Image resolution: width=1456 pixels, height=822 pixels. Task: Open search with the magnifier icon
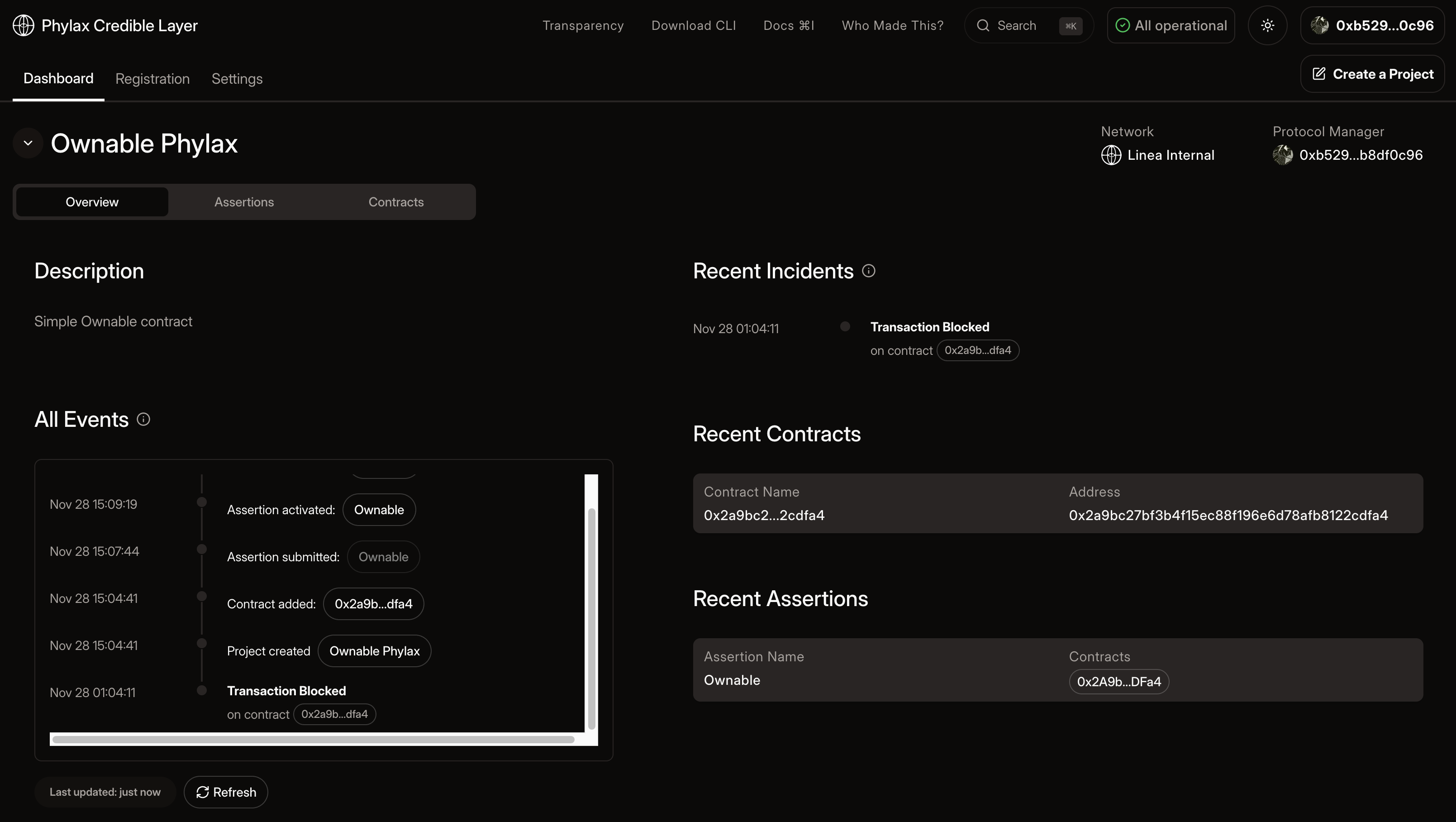pyautogui.click(x=984, y=25)
